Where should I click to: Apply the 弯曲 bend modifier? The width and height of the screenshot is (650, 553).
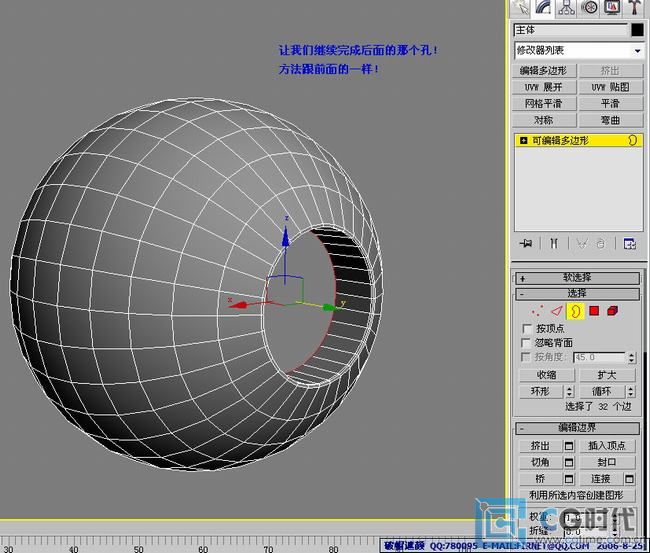(x=611, y=120)
